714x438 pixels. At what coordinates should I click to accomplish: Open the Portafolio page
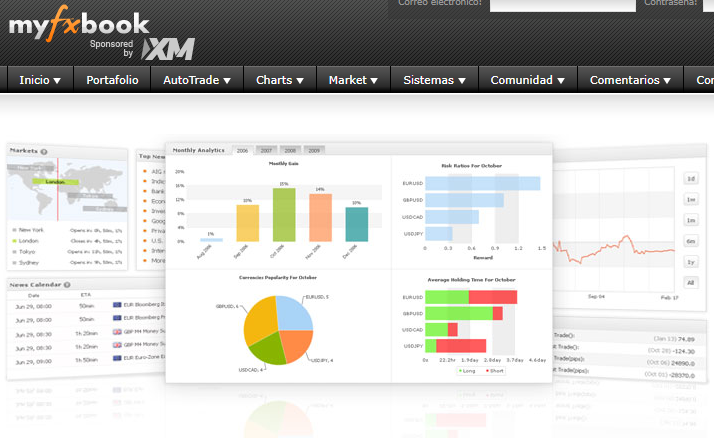[x=112, y=80]
